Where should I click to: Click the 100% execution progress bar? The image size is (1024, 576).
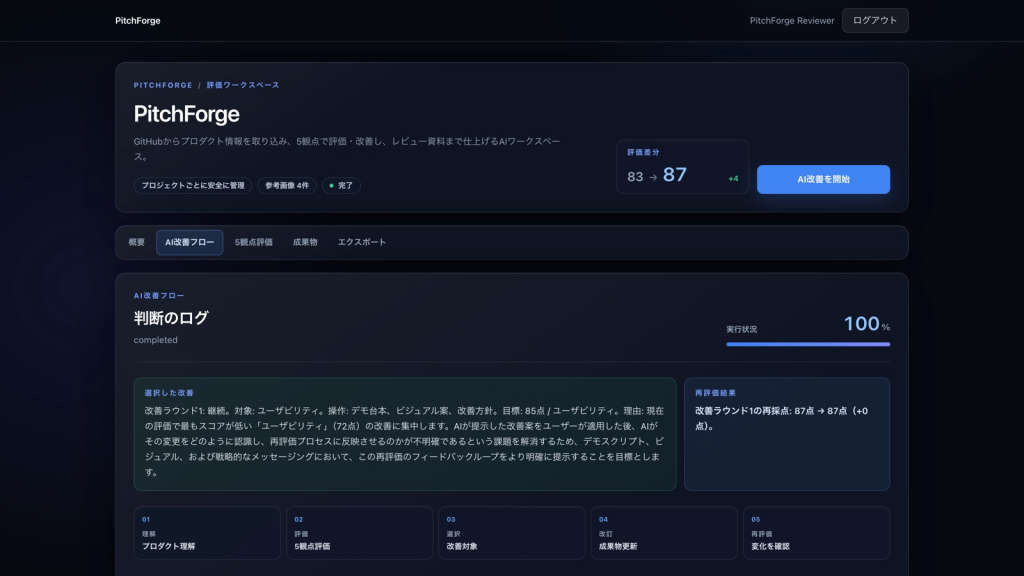click(808, 344)
